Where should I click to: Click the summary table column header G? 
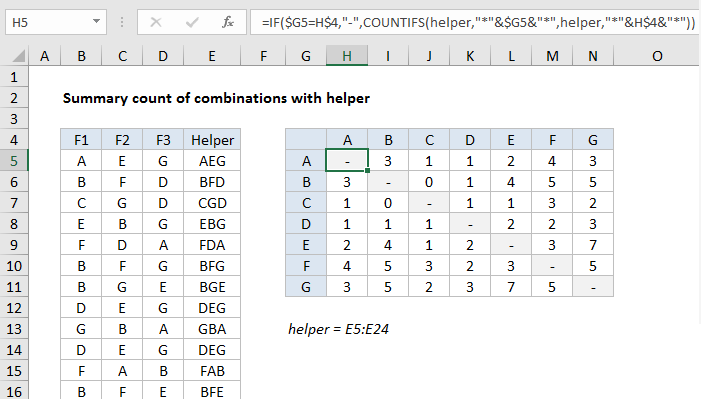click(593, 140)
